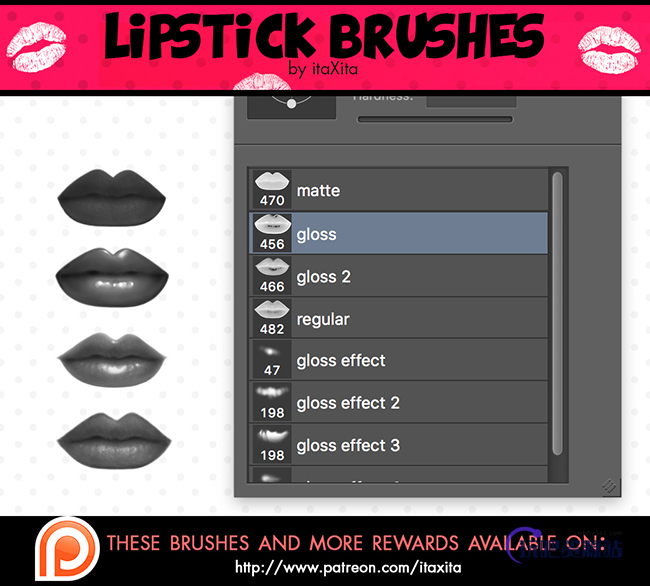
Task: Choose the gloss 2 brush preset
Action: (x=398, y=276)
